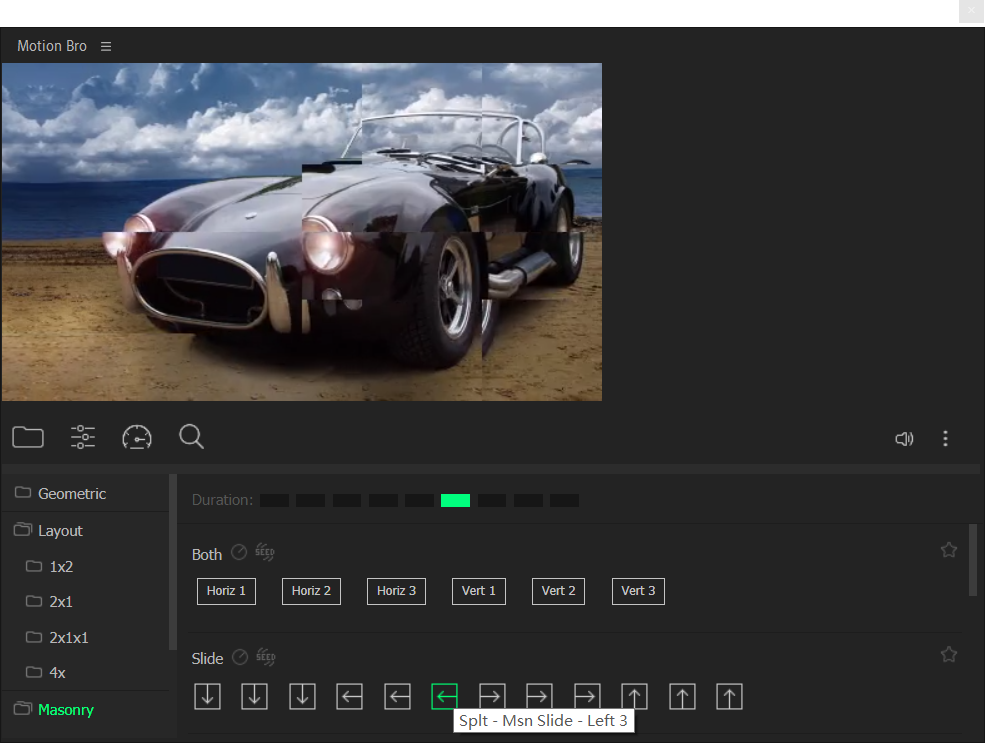The image size is (985, 743).
Task: Favorite the Slide group with its star
Action: (x=949, y=654)
